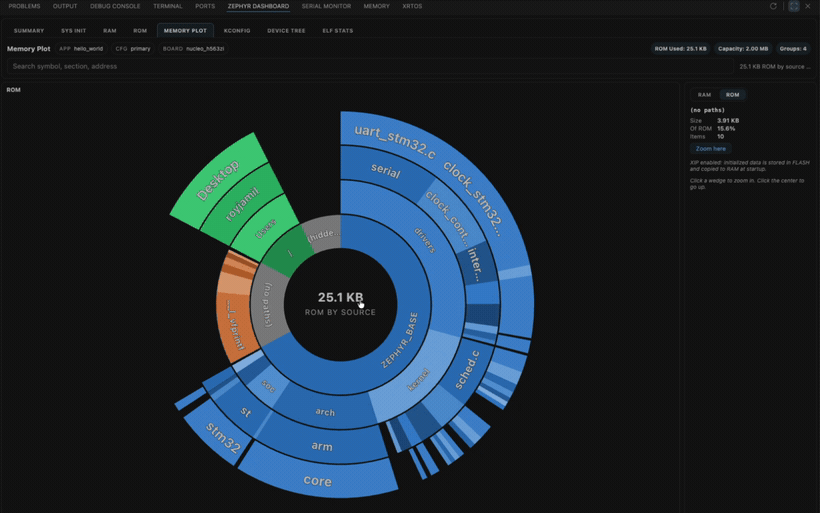Go to the Summary sub-tab
820x513 pixels.
click(29, 31)
